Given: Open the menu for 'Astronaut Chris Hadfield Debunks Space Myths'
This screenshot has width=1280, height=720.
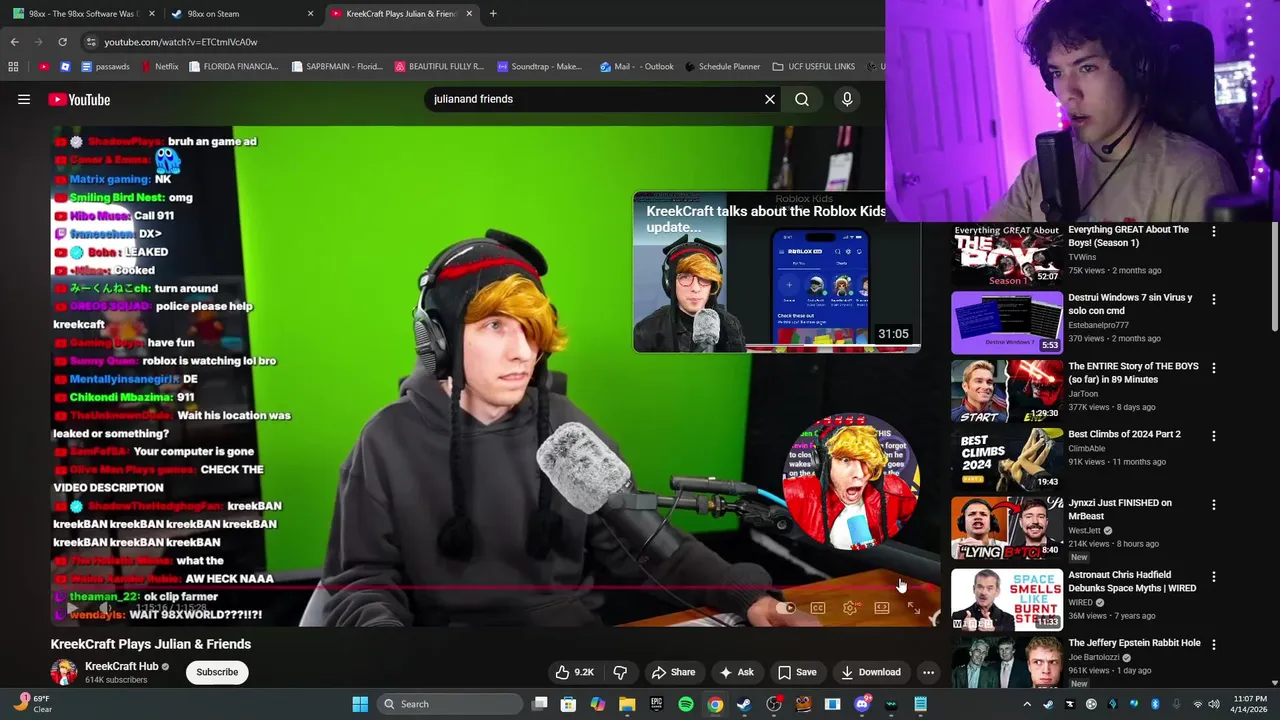Looking at the screenshot, I should click(1214, 577).
